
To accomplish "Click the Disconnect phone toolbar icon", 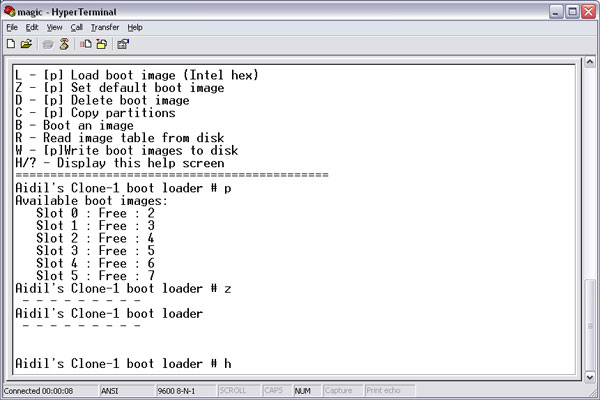I will click(x=63, y=44).
